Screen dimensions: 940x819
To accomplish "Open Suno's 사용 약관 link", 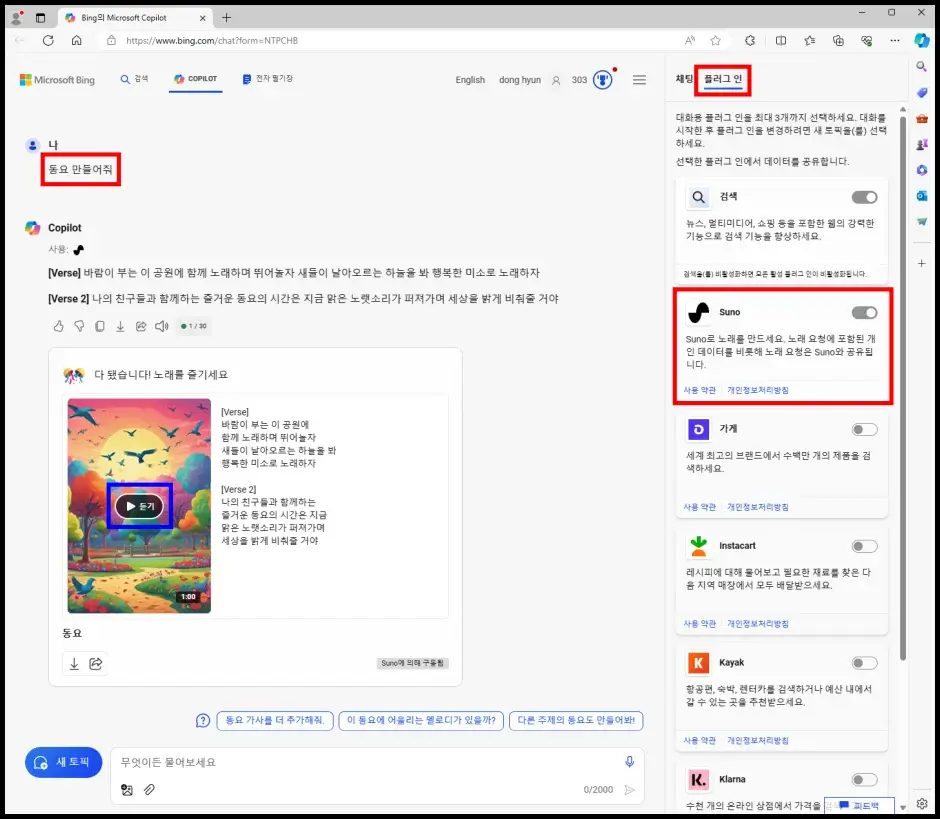I will click(700, 390).
